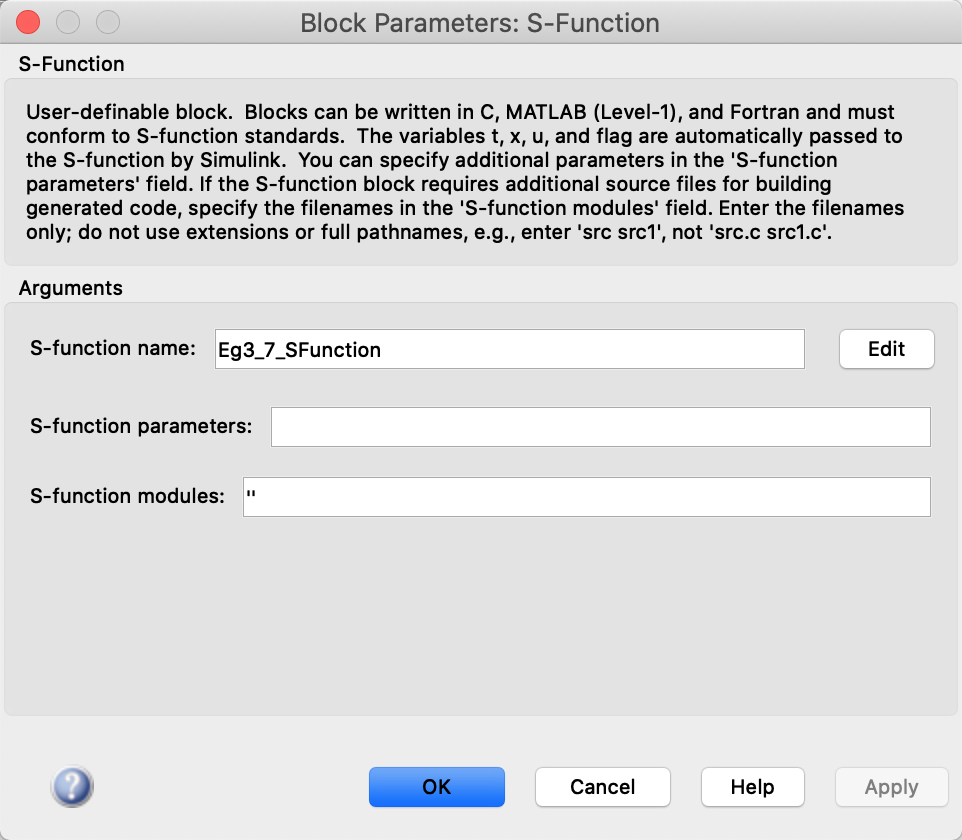
Task: Focus the S-function name text field
Action: [509, 350]
